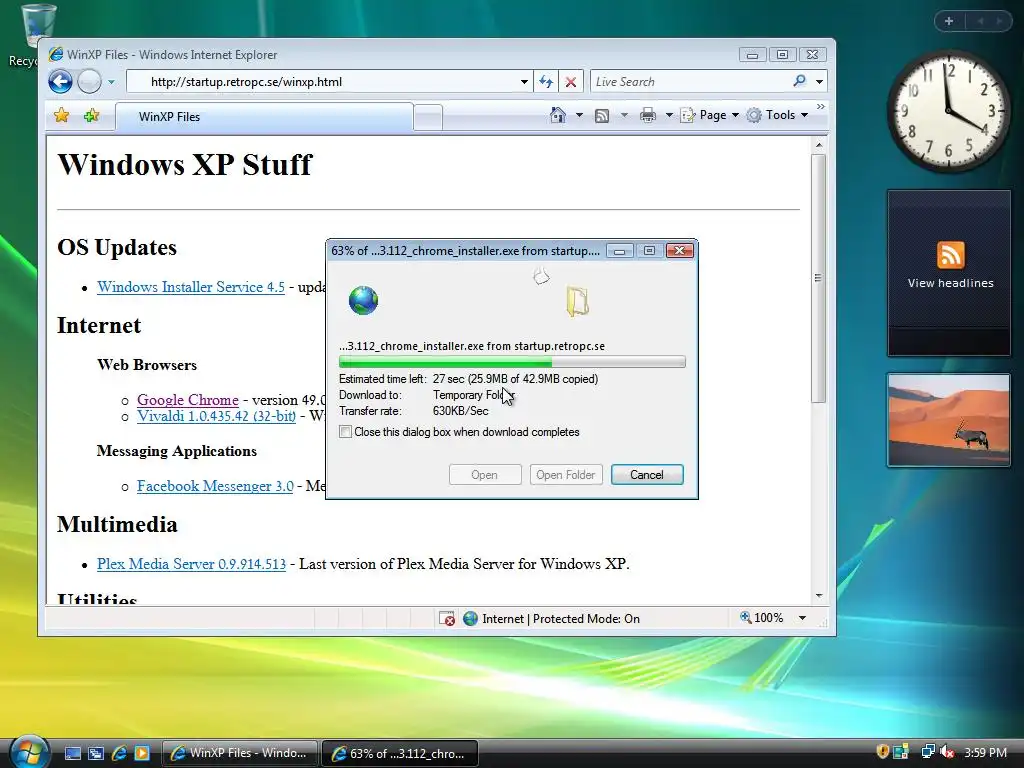The image size is (1024, 768).
Task: Open a new blank tab
Action: coord(428,118)
